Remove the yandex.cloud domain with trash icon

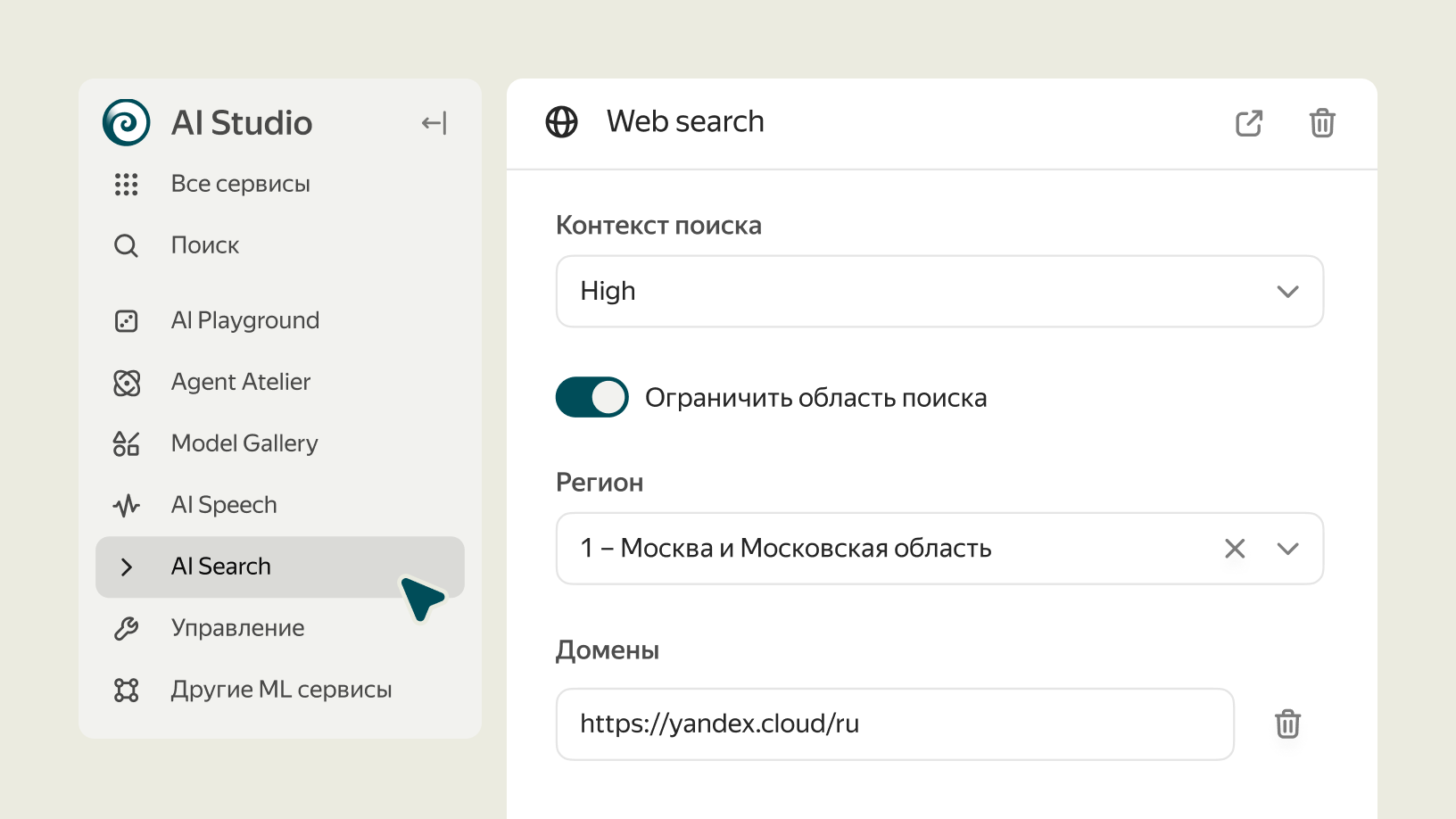[1286, 724]
